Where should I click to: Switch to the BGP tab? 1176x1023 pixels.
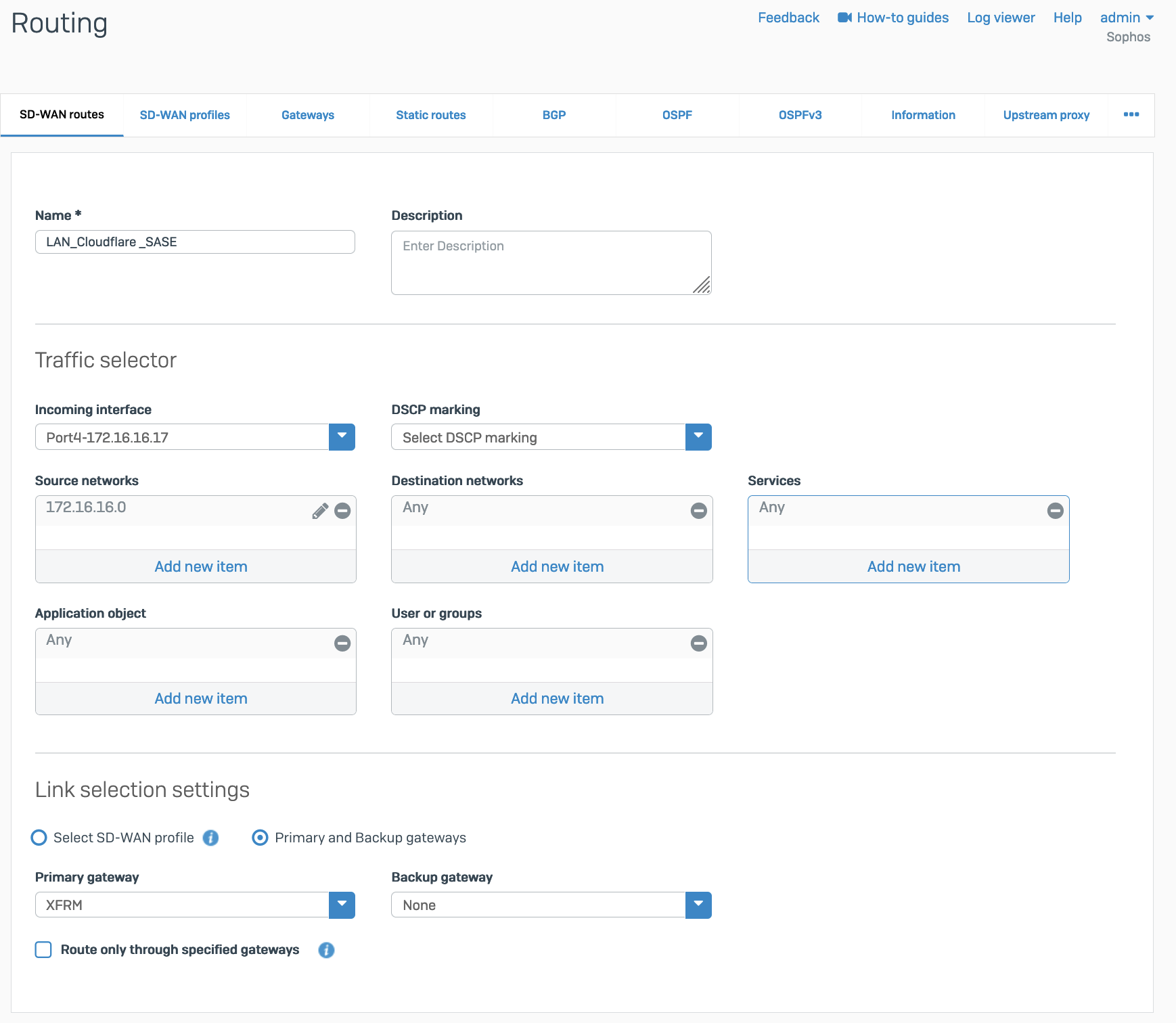[553, 115]
